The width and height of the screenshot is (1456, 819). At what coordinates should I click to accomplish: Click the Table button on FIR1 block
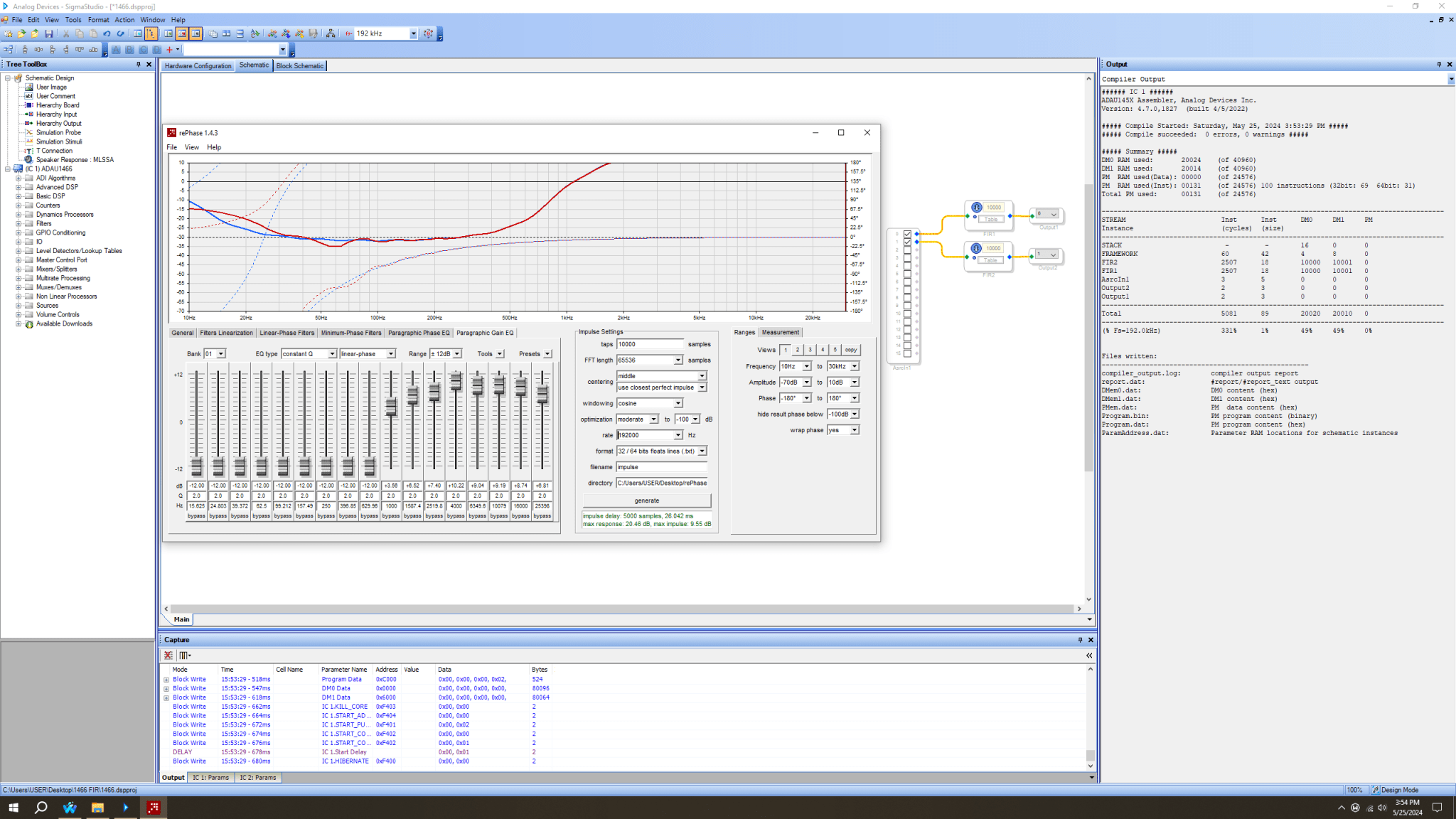(x=990, y=220)
